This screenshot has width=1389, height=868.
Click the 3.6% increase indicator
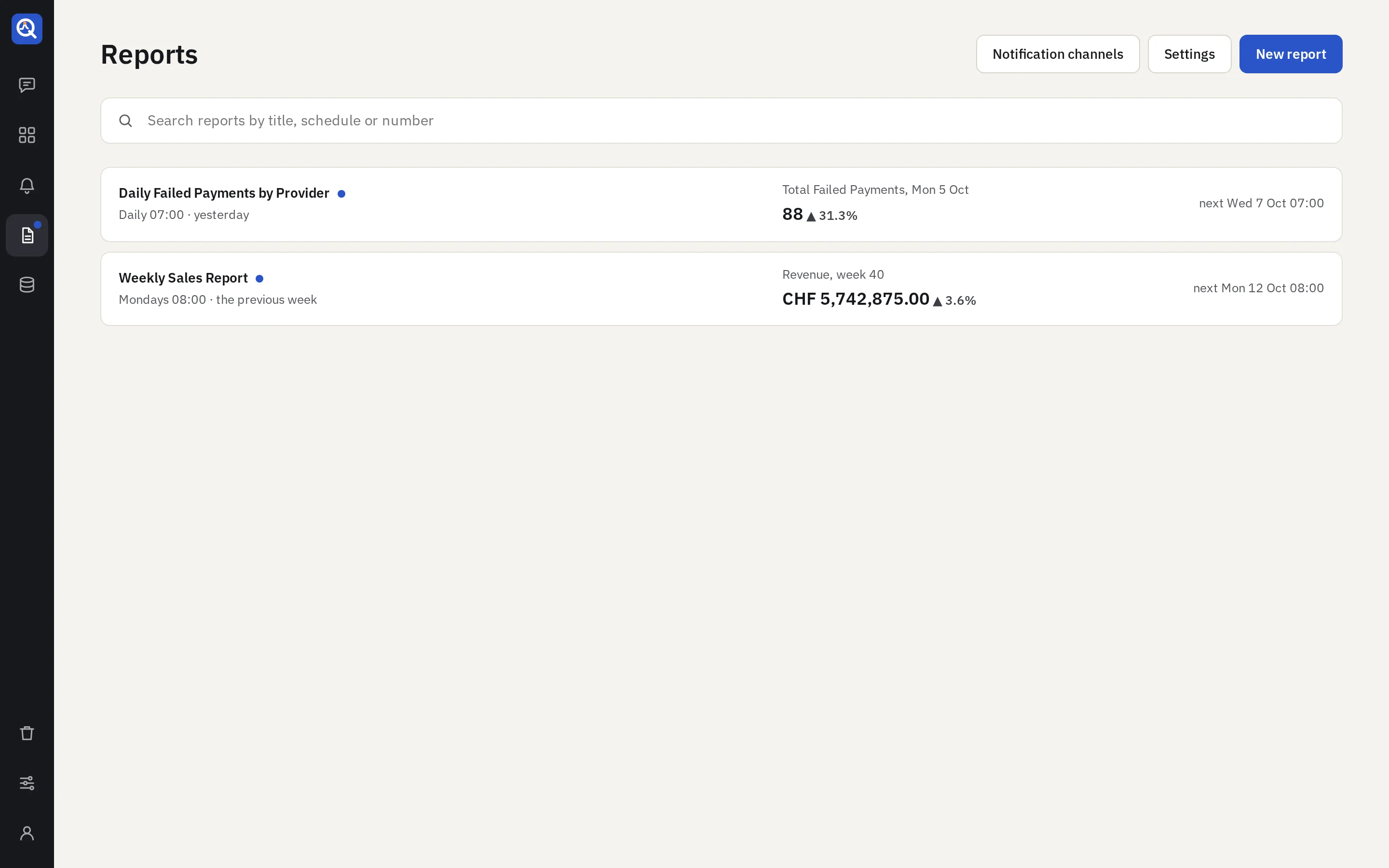point(954,300)
